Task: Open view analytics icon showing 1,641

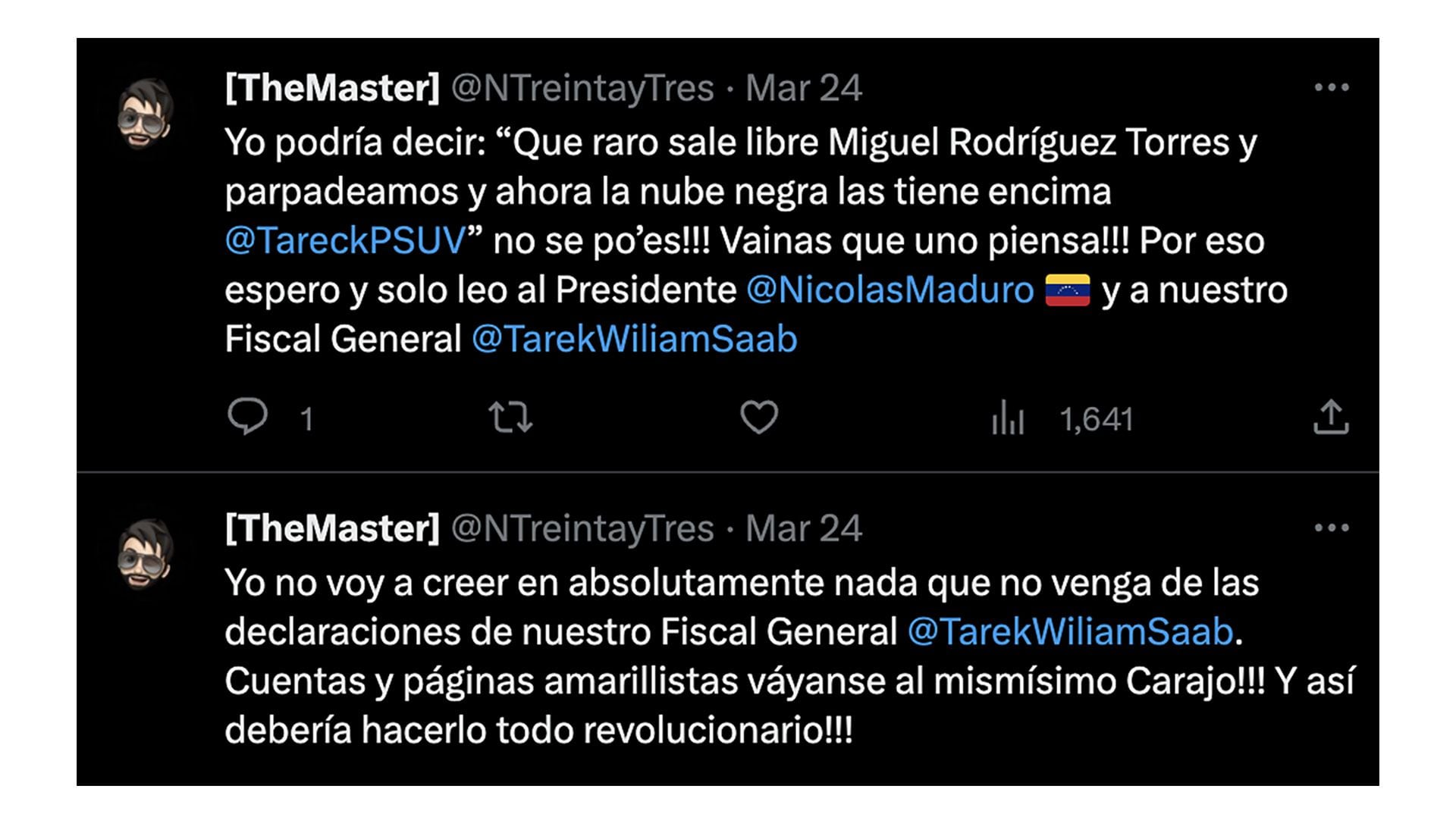Action: [x=1009, y=418]
